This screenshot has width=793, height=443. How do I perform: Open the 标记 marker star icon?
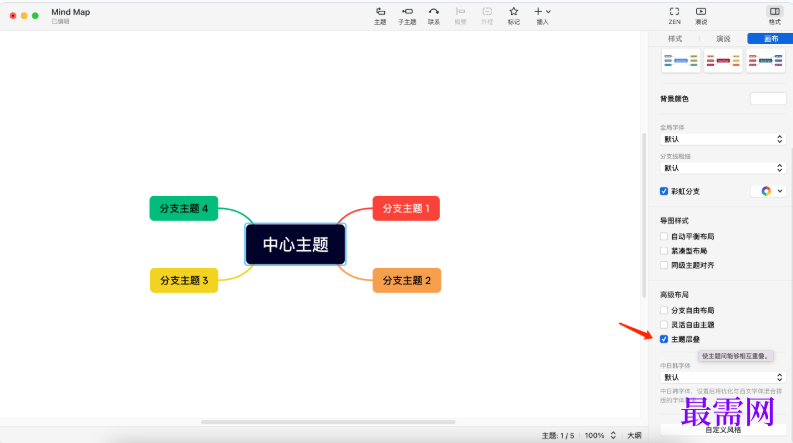coord(513,14)
